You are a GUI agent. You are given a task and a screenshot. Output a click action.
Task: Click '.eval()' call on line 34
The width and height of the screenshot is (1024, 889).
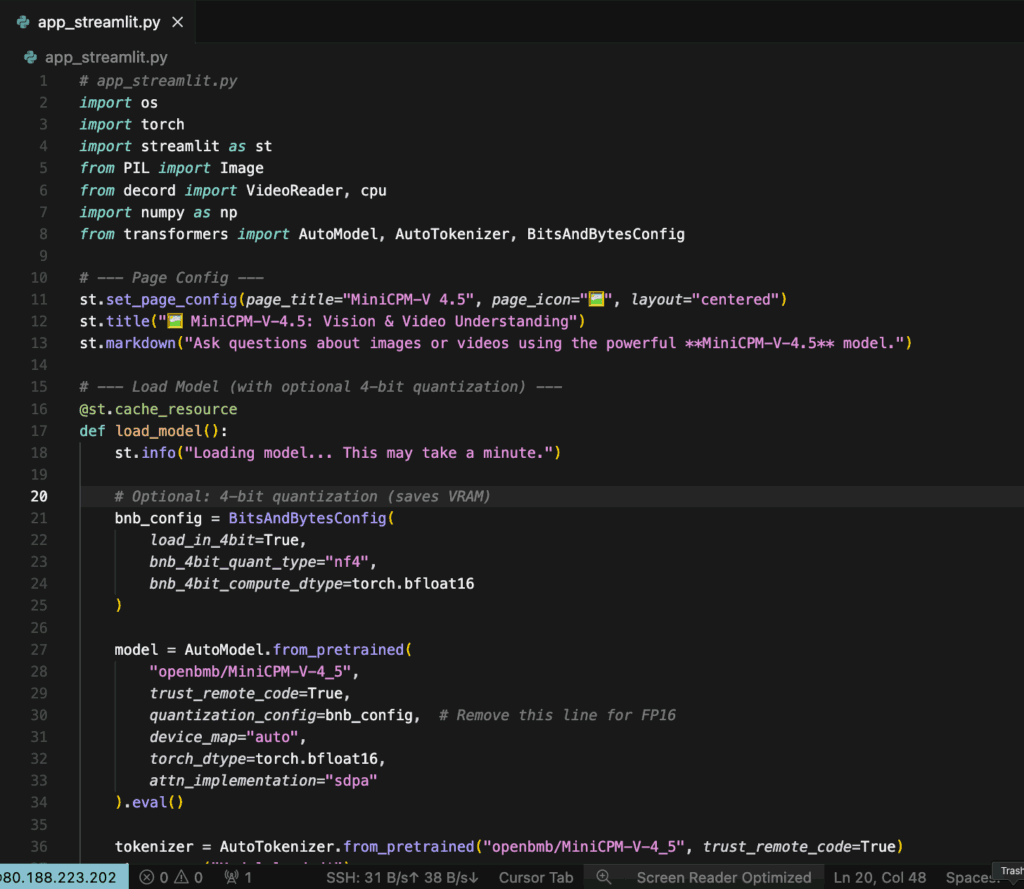point(154,802)
